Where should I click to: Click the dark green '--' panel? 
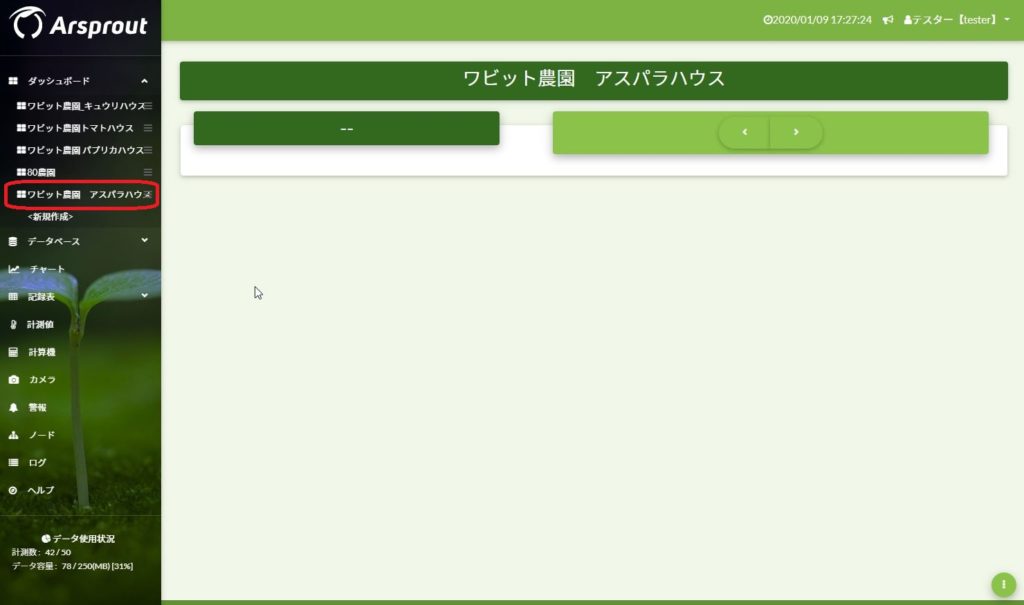346,128
